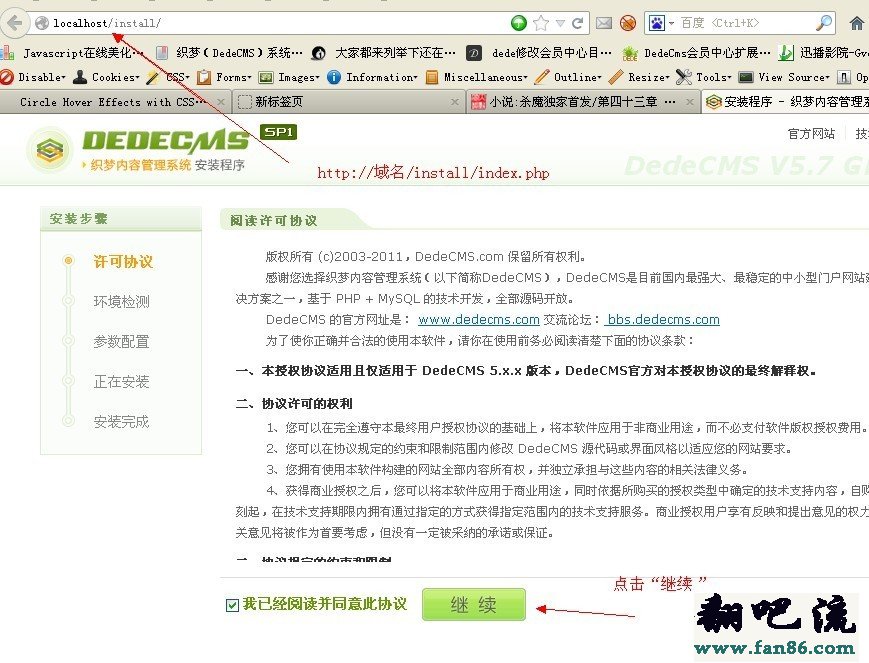Click the 安装步骤 sidebar heading

(x=79, y=219)
